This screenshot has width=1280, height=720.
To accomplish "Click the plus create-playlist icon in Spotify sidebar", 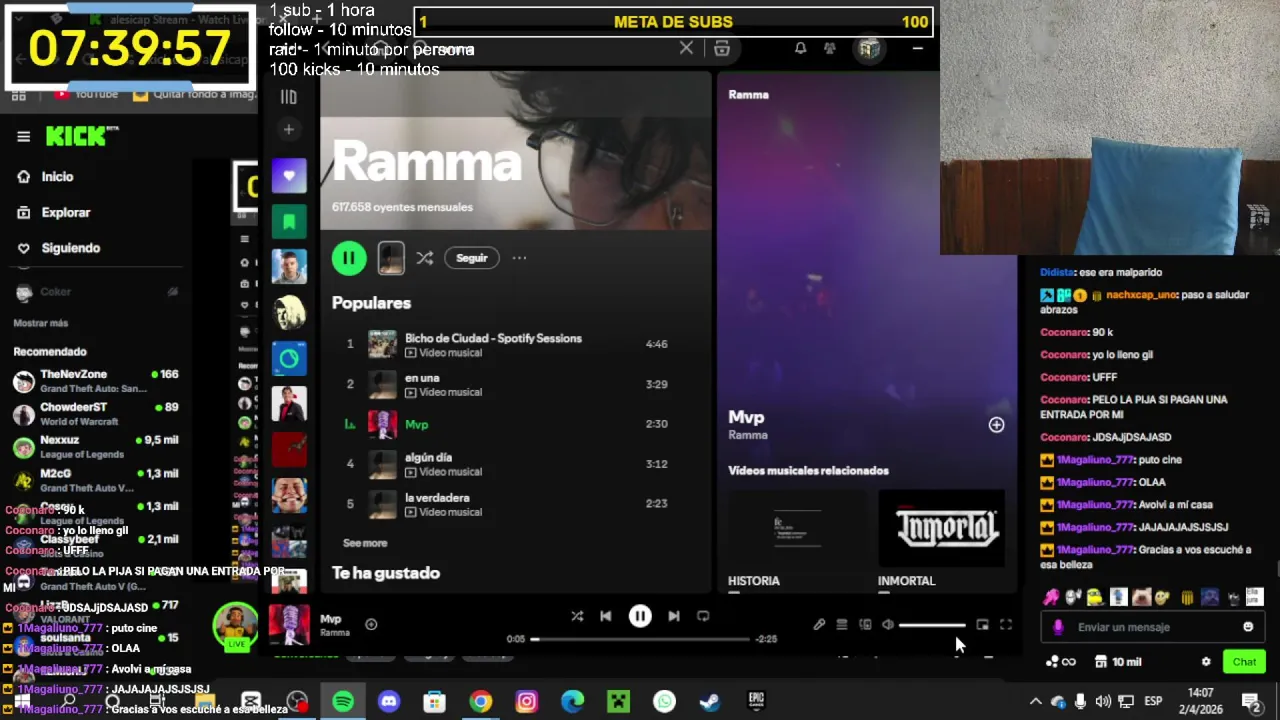I will click(288, 129).
